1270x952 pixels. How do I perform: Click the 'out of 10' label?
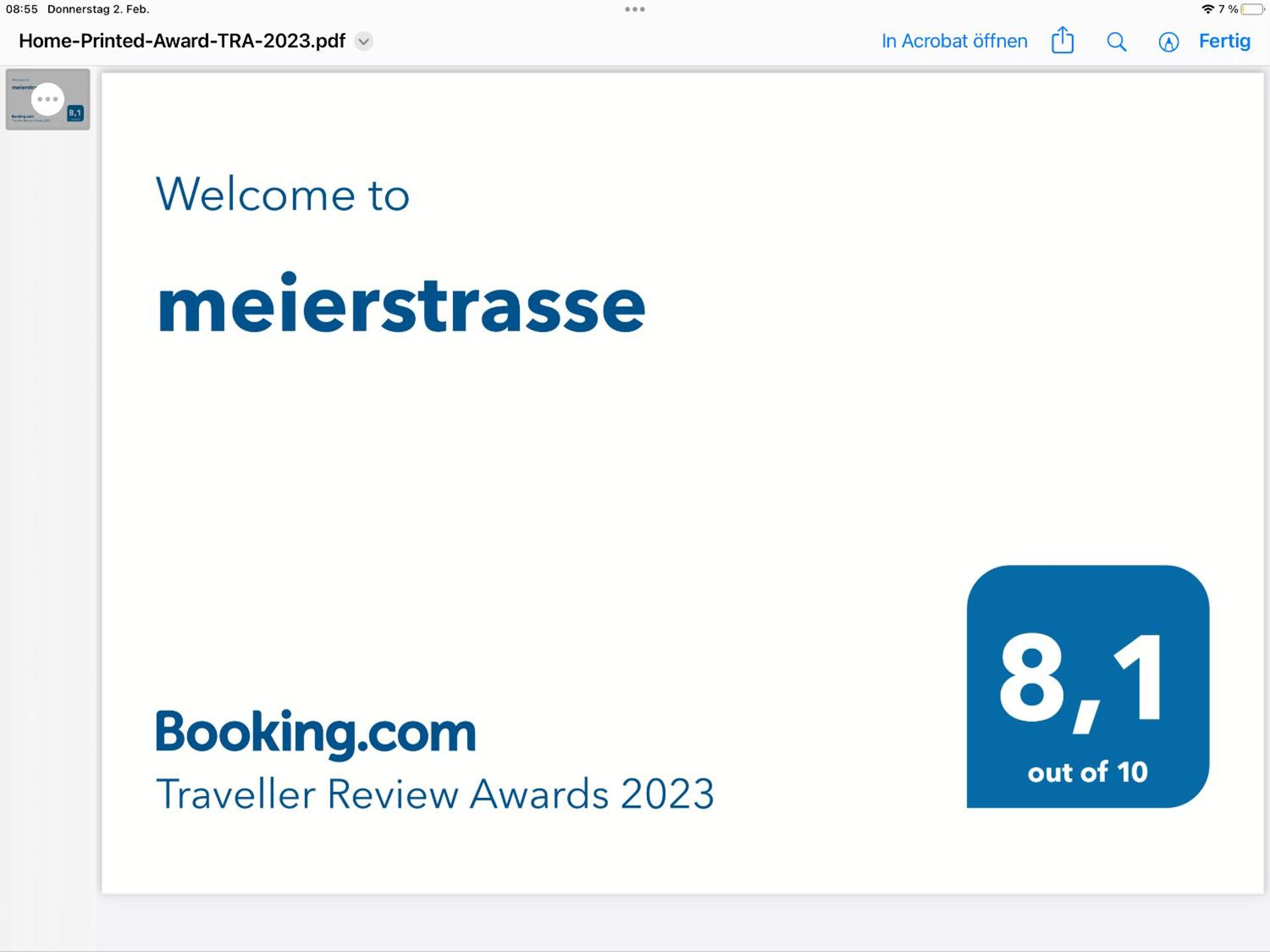[1087, 772]
